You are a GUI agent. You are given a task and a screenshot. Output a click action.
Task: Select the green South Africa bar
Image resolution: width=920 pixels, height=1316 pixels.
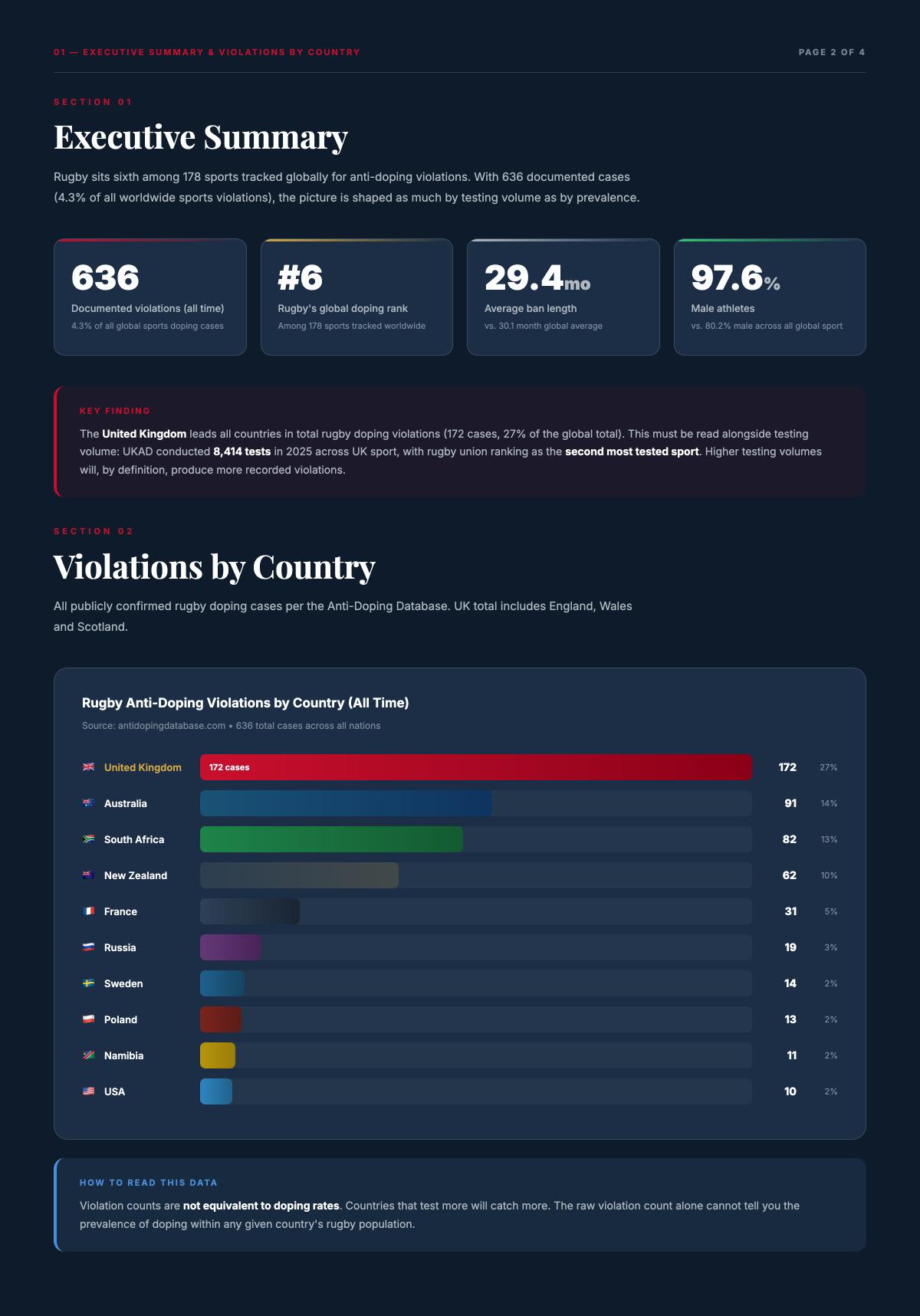click(331, 839)
